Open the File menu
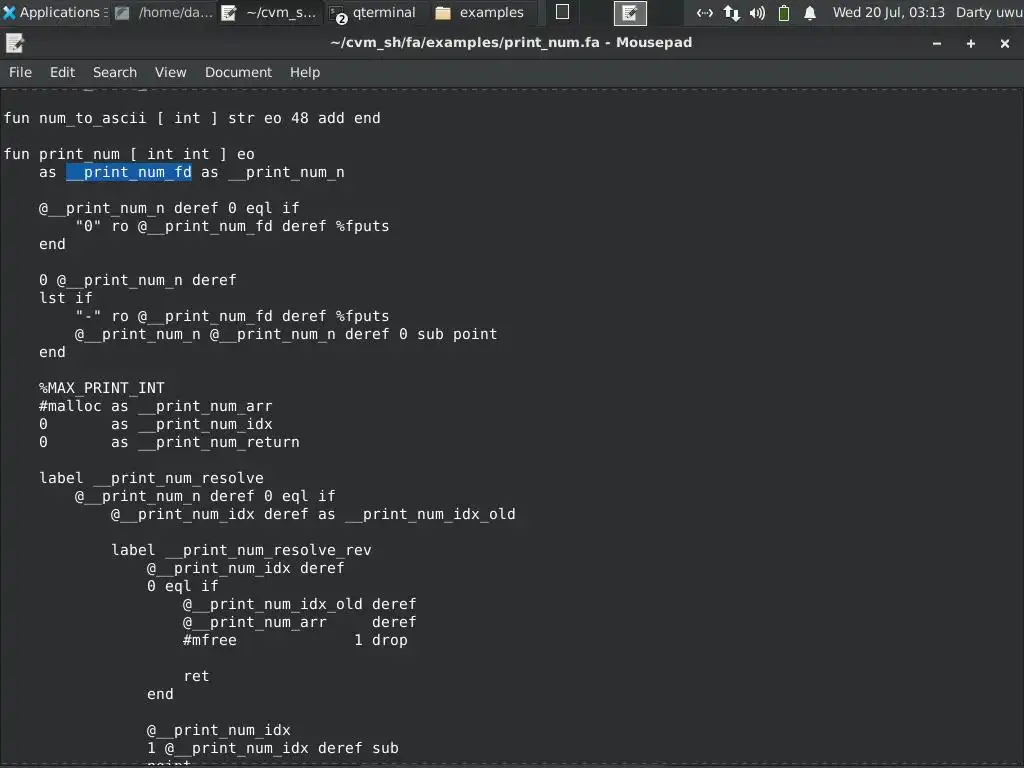The height and width of the screenshot is (768, 1024). tap(20, 72)
